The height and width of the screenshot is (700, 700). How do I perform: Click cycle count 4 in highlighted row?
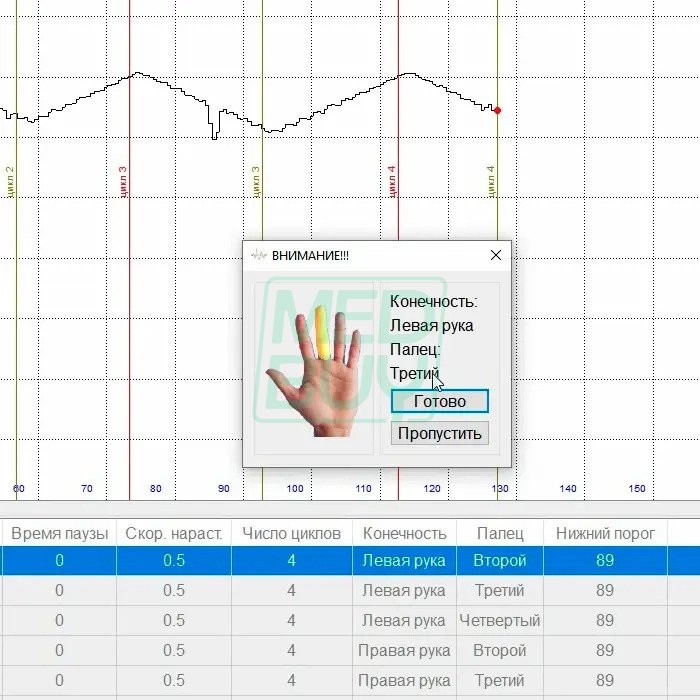pyautogui.click(x=292, y=560)
